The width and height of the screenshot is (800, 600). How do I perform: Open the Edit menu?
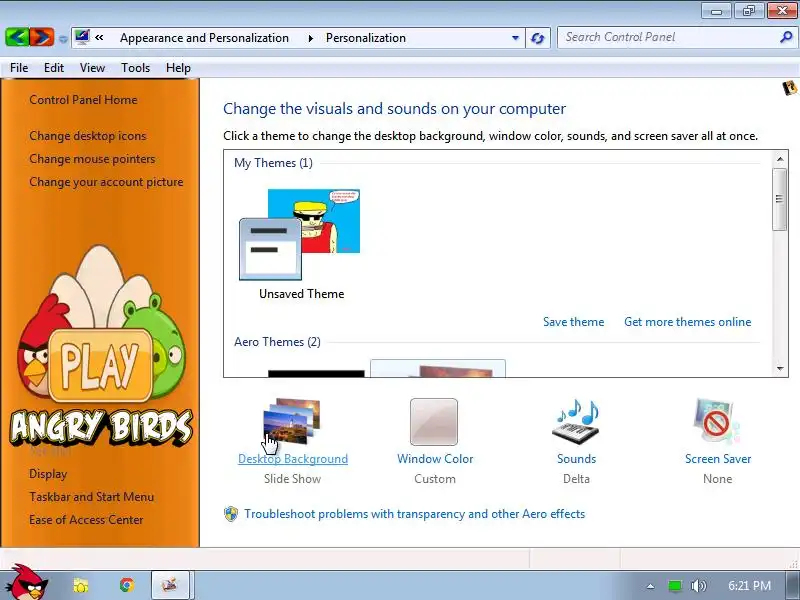54,68
